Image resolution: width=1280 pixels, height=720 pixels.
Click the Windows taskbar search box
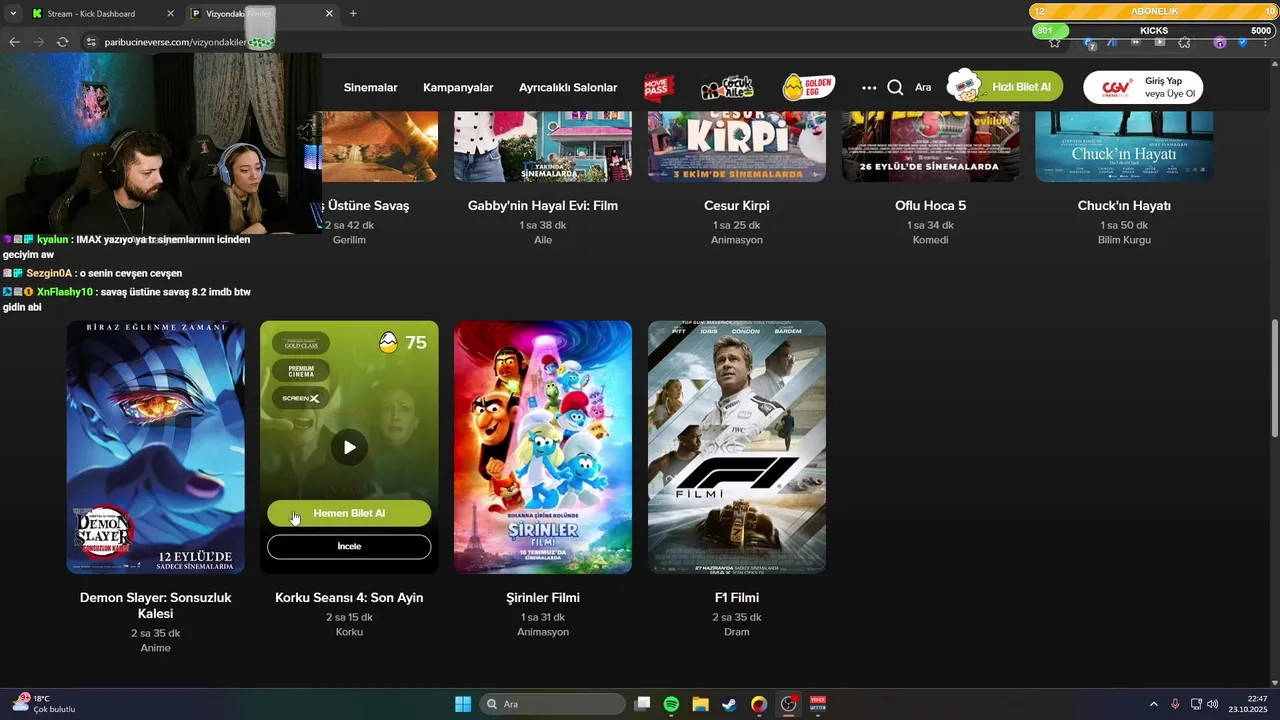point(553,704)
